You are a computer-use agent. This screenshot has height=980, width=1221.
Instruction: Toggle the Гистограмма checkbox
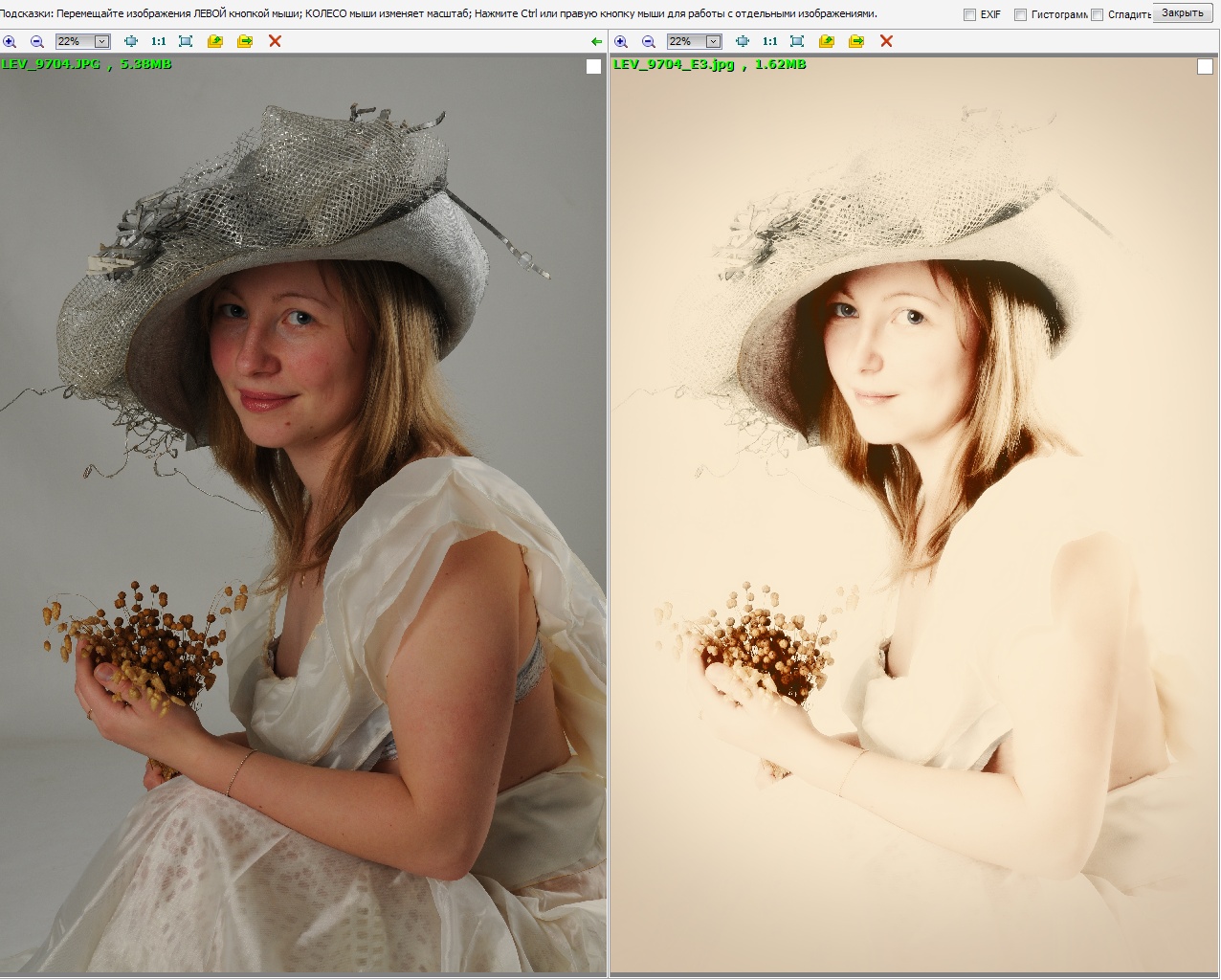coord(1020,14)
